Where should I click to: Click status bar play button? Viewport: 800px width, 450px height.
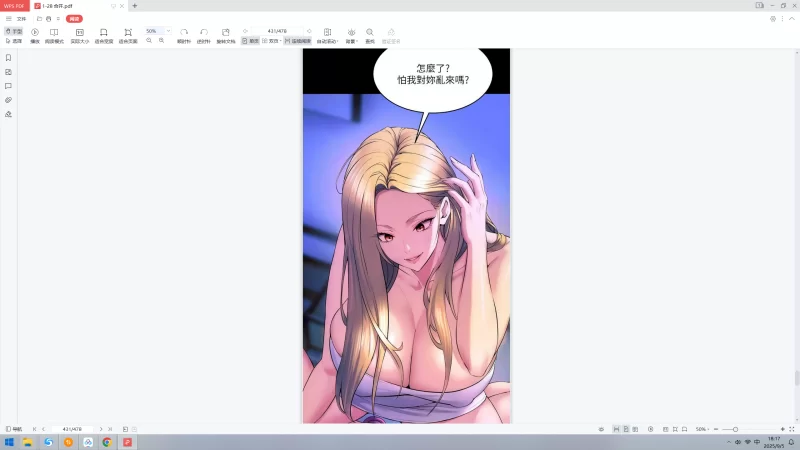[651, 429]
